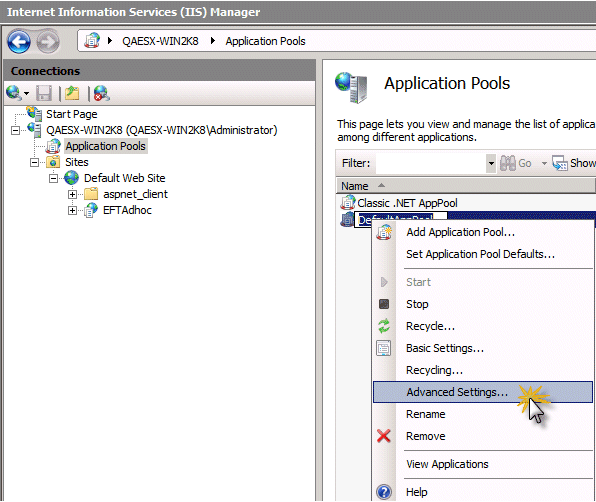Click the DefaultAppPool row icon
This screenshot has height=502, width=596.
coord(347,220)
